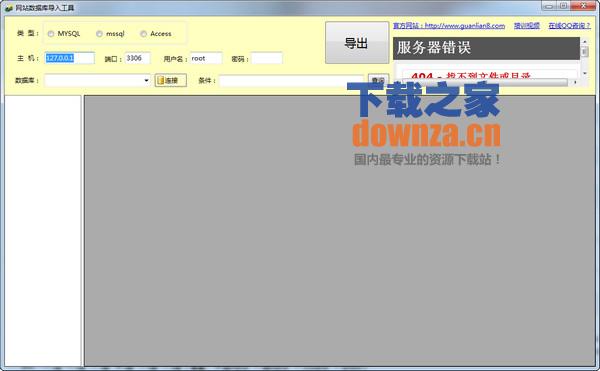Click the port field showing 3306
This screenshot has width=600, height=371.
click(138, 58)
